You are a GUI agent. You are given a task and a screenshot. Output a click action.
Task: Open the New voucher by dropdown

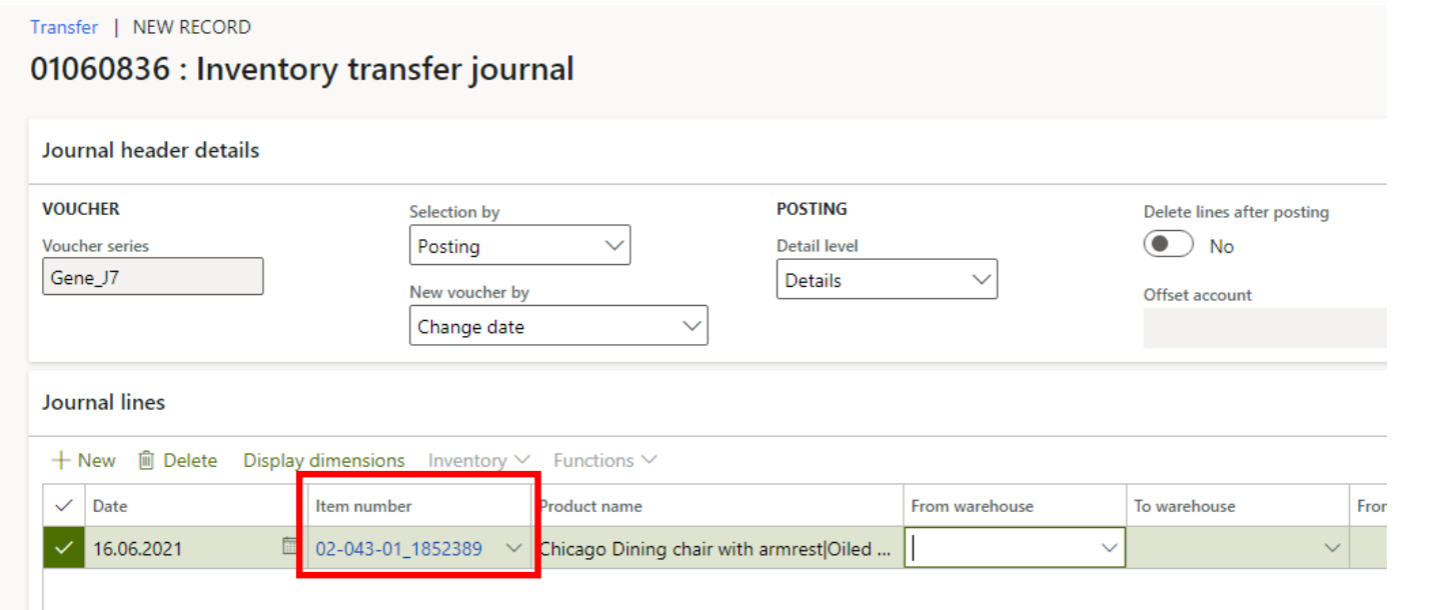point(690,326)
